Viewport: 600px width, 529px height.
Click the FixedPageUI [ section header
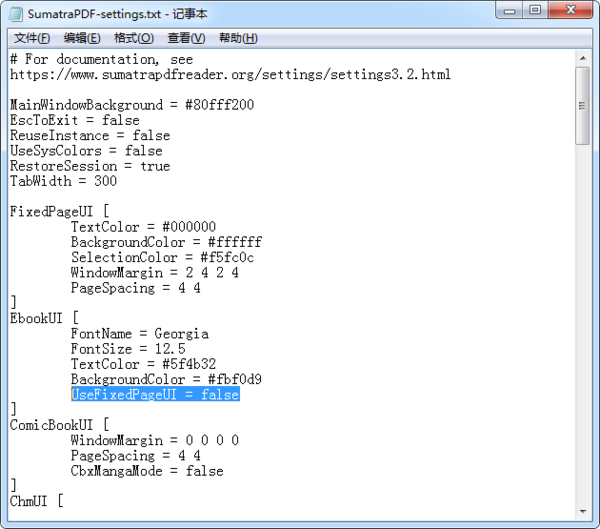click(x=59, y=211)
